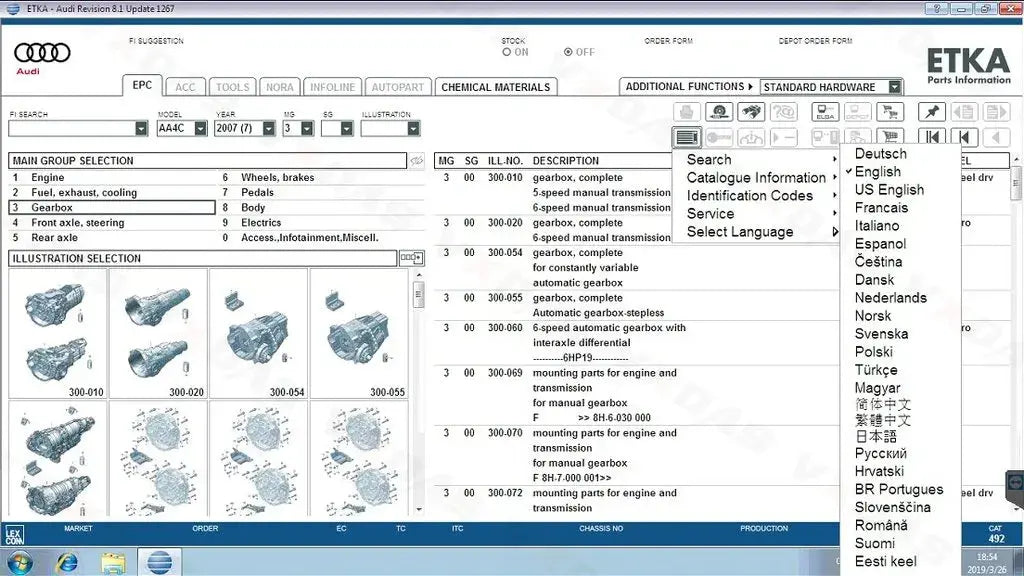Click the pushpin icon in toolbar
Screen dimensions: 1024x576
click(931, 112)
